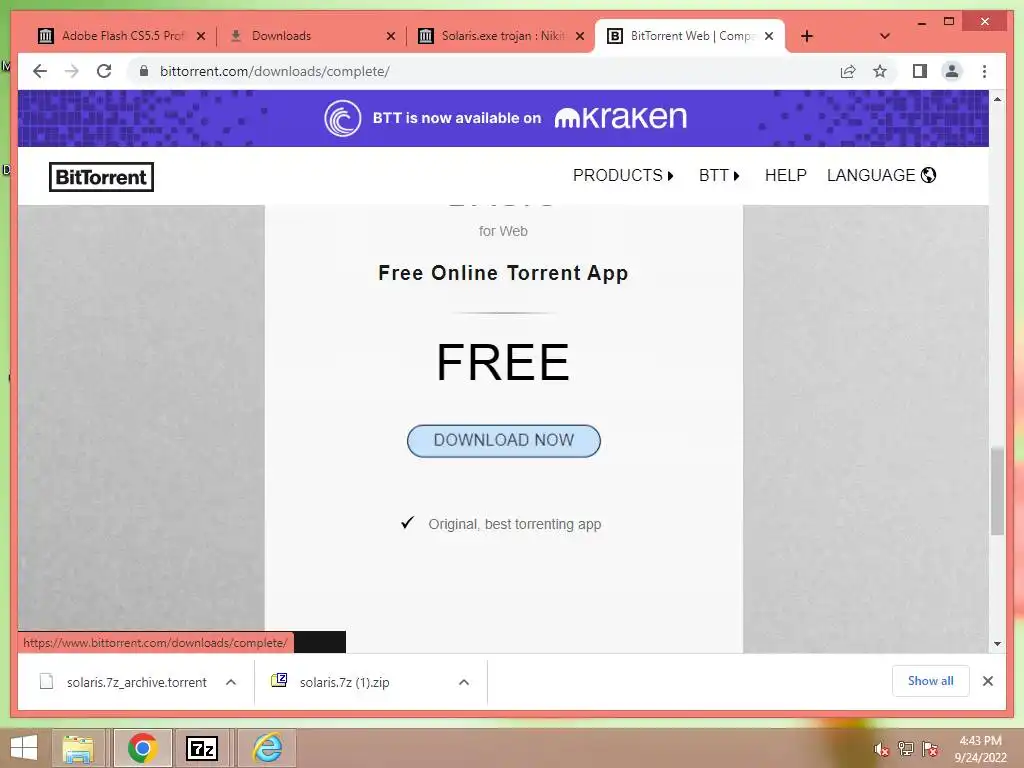The image size is (1024, 768).
Task: Open the LANGUAGE selector
Action: 881,176
